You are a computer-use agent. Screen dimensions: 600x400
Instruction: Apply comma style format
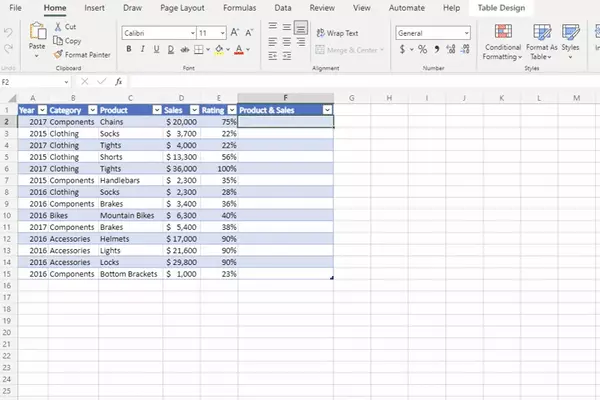(437, 49)
